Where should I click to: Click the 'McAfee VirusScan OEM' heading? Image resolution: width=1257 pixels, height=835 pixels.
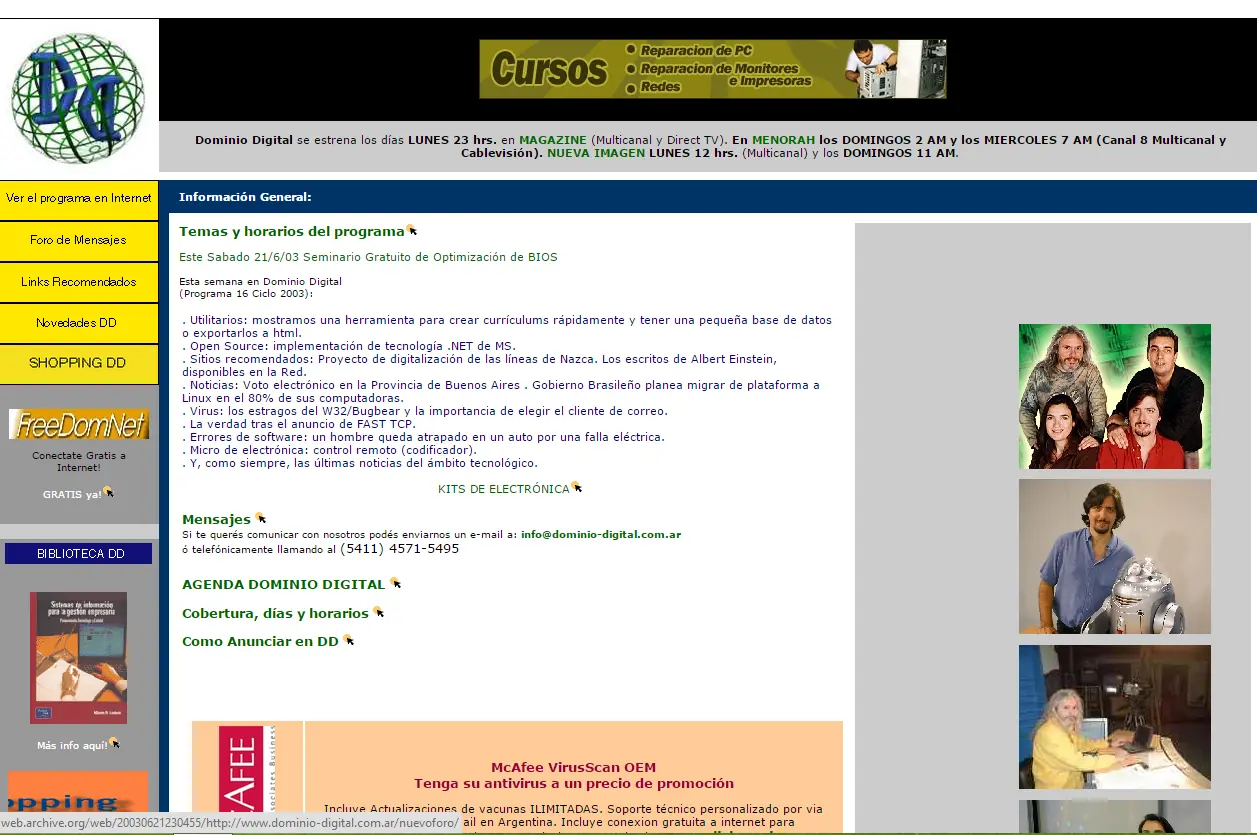[573, 768]
